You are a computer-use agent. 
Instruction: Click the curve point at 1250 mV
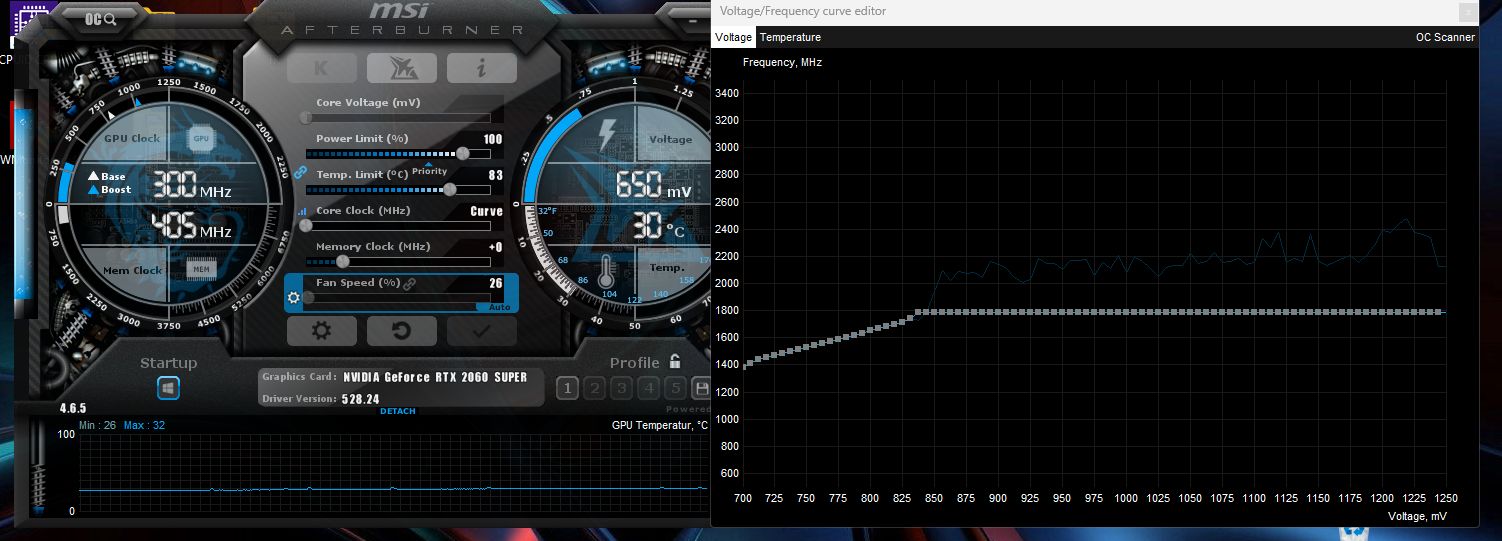click(1441, 312)
